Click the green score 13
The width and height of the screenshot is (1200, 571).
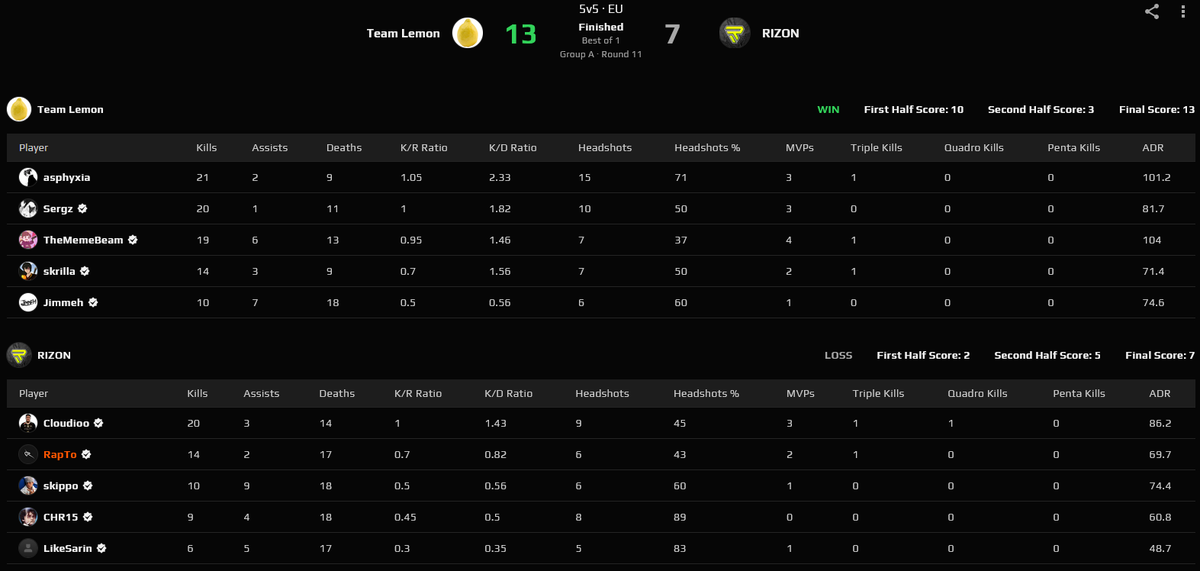(520, 34)
